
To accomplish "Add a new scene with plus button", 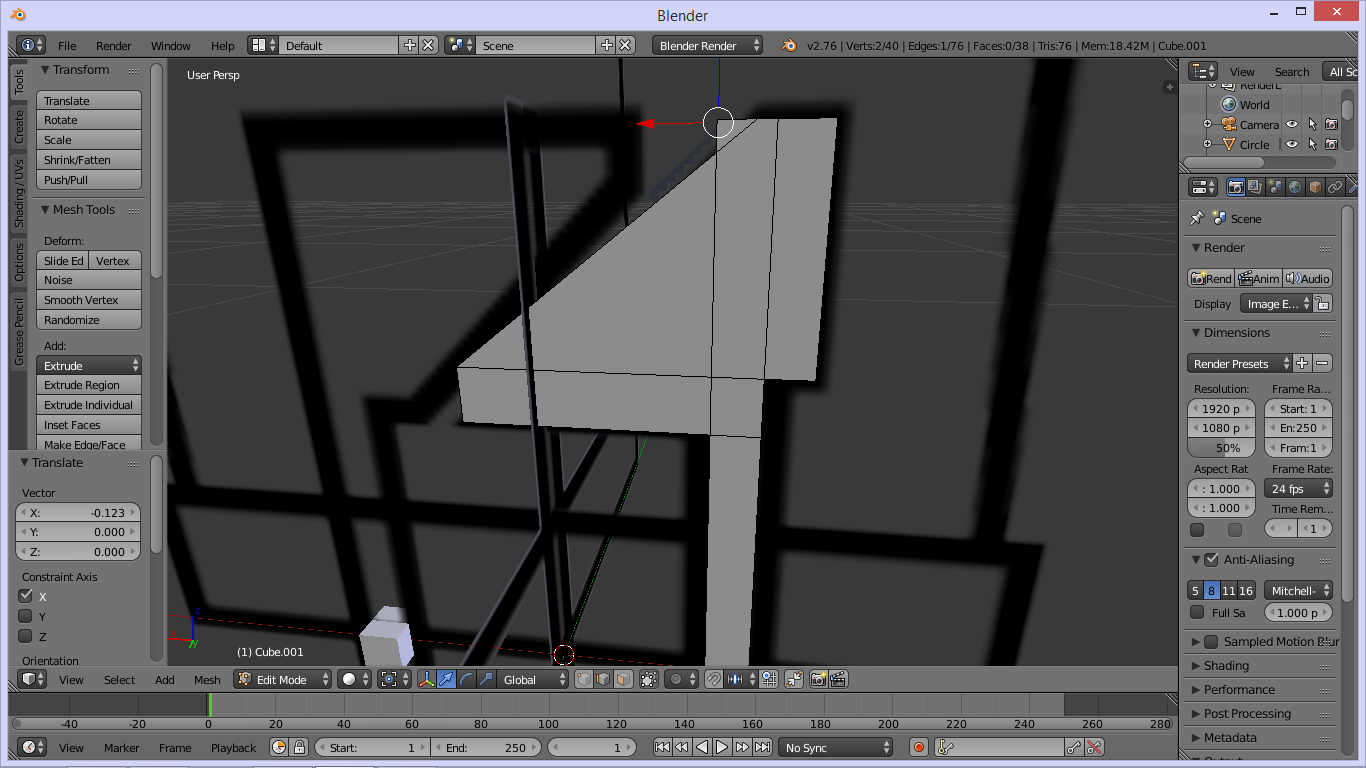I will click(606, 45).
